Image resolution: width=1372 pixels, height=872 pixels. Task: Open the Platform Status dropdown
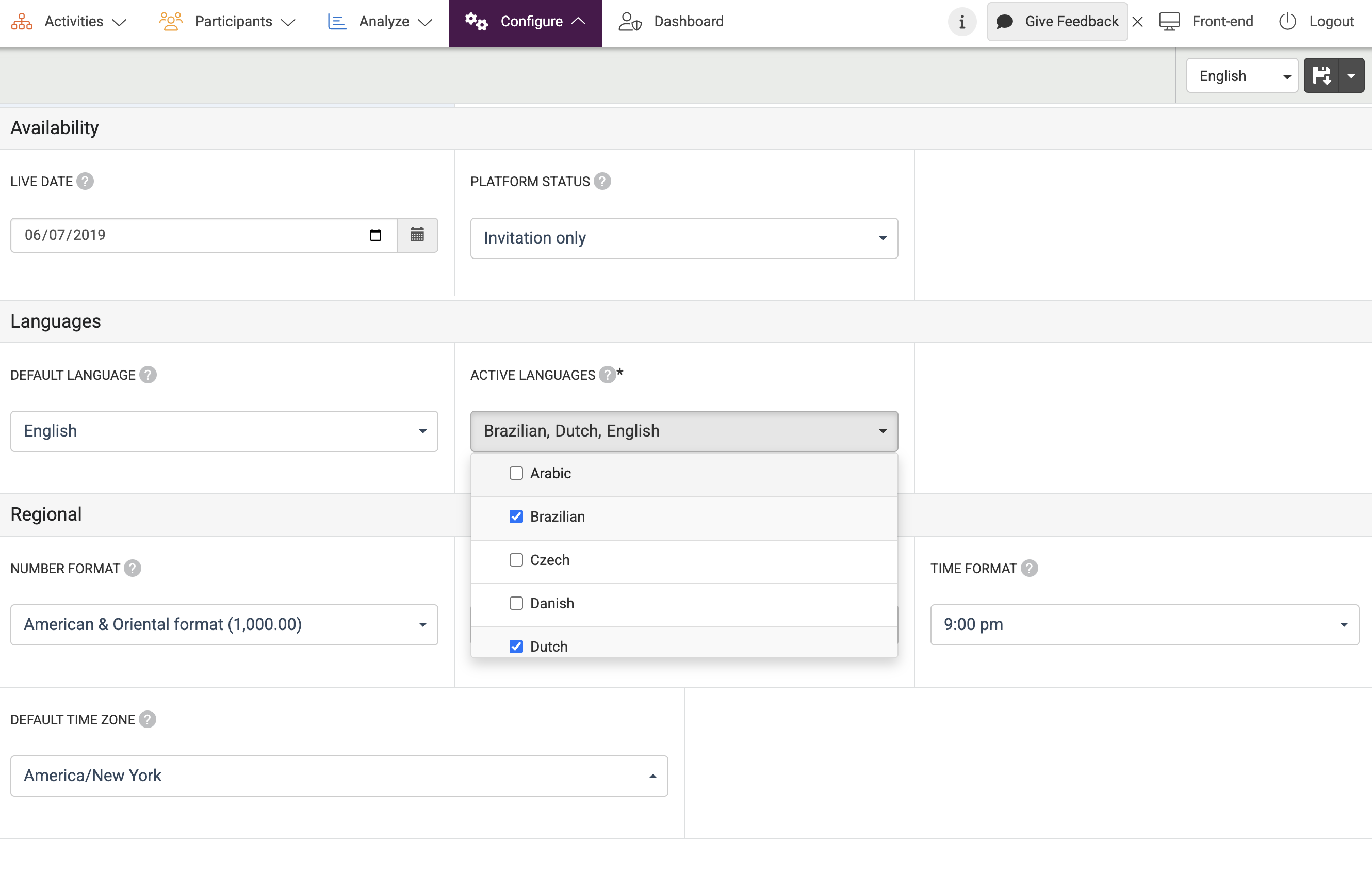coord(684,238)
